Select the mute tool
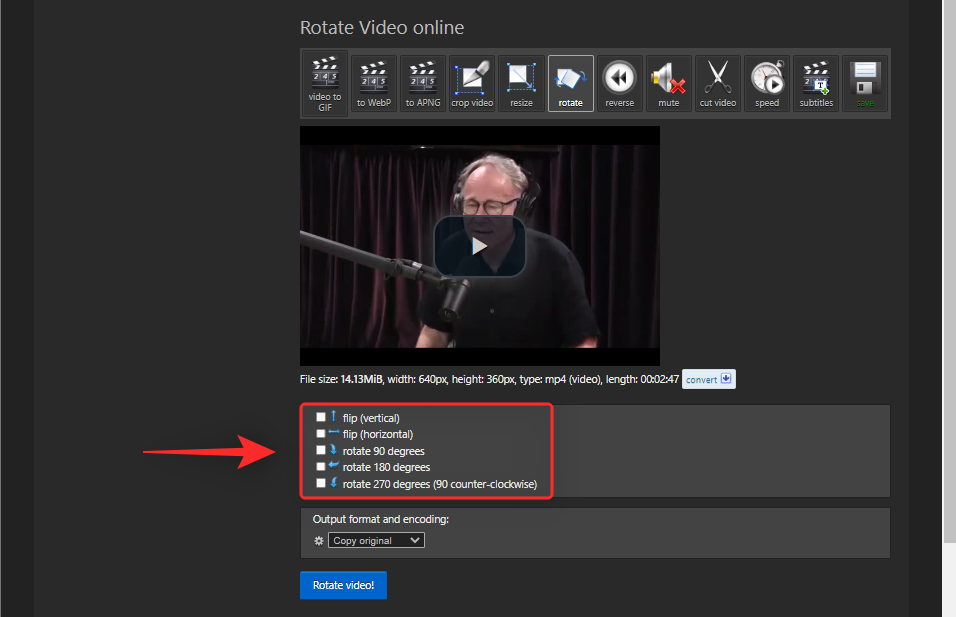The height and width of the screenshot is (617, 956). coord(669,84)
